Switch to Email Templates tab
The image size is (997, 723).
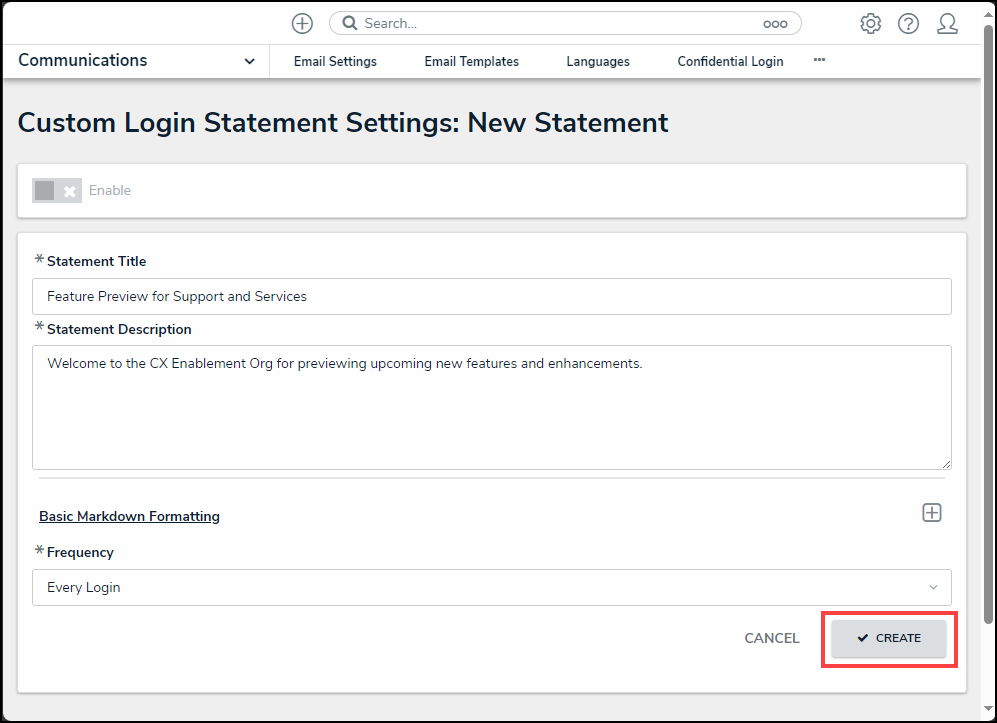click(471, 61)
